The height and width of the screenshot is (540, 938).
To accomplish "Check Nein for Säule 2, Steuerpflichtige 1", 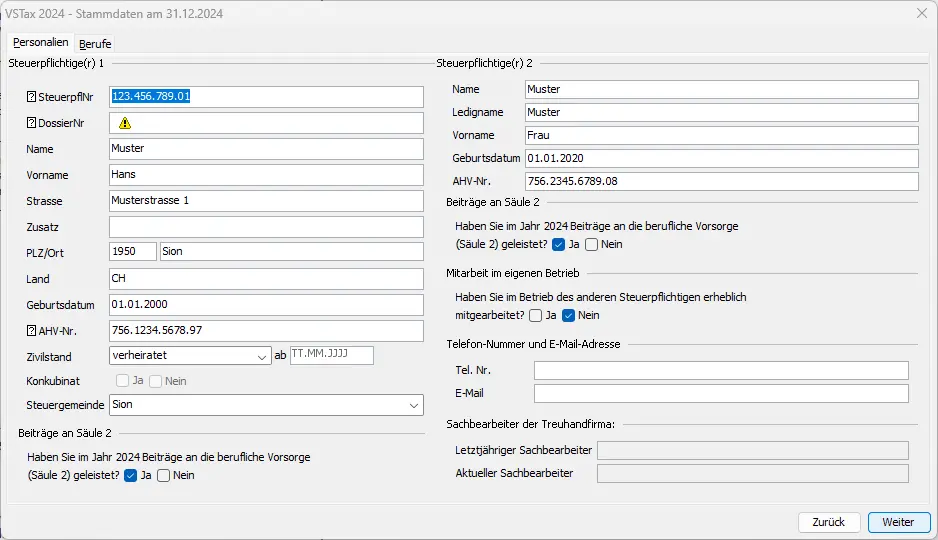I will [x=164, y=475].
